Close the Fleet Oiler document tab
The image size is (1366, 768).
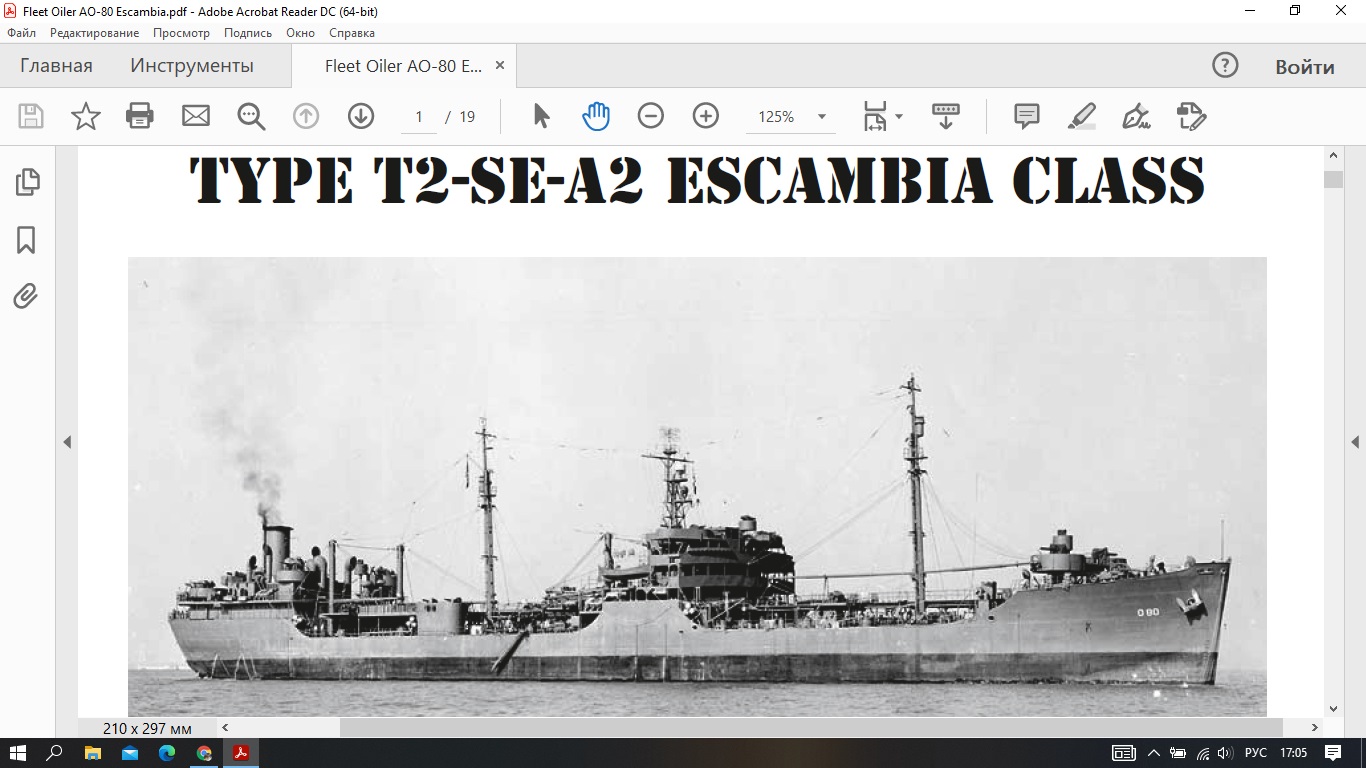(x=500, y=66)
